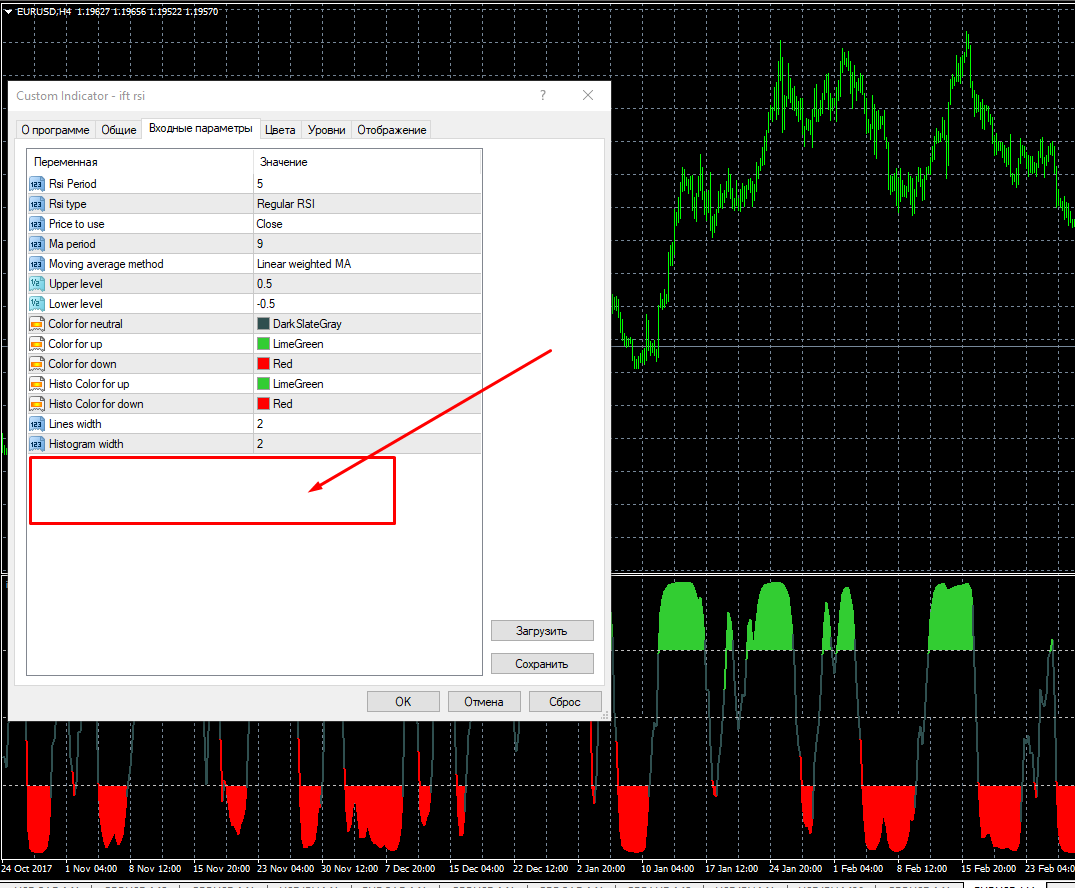
Task: Open the Уровни tab
Action: (326, 130)
